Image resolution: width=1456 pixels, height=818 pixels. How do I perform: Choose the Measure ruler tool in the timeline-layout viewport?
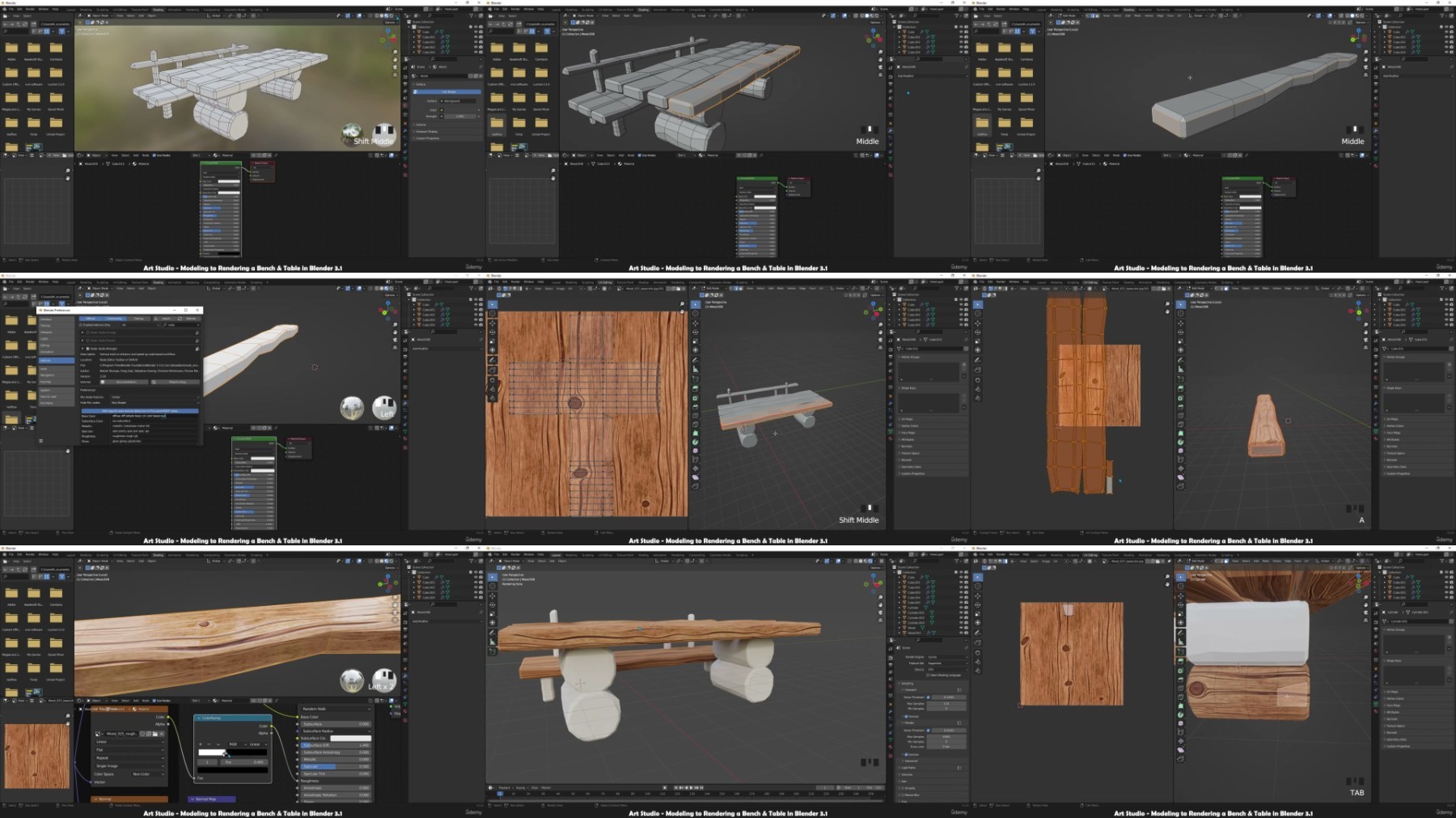click(493, 642)
